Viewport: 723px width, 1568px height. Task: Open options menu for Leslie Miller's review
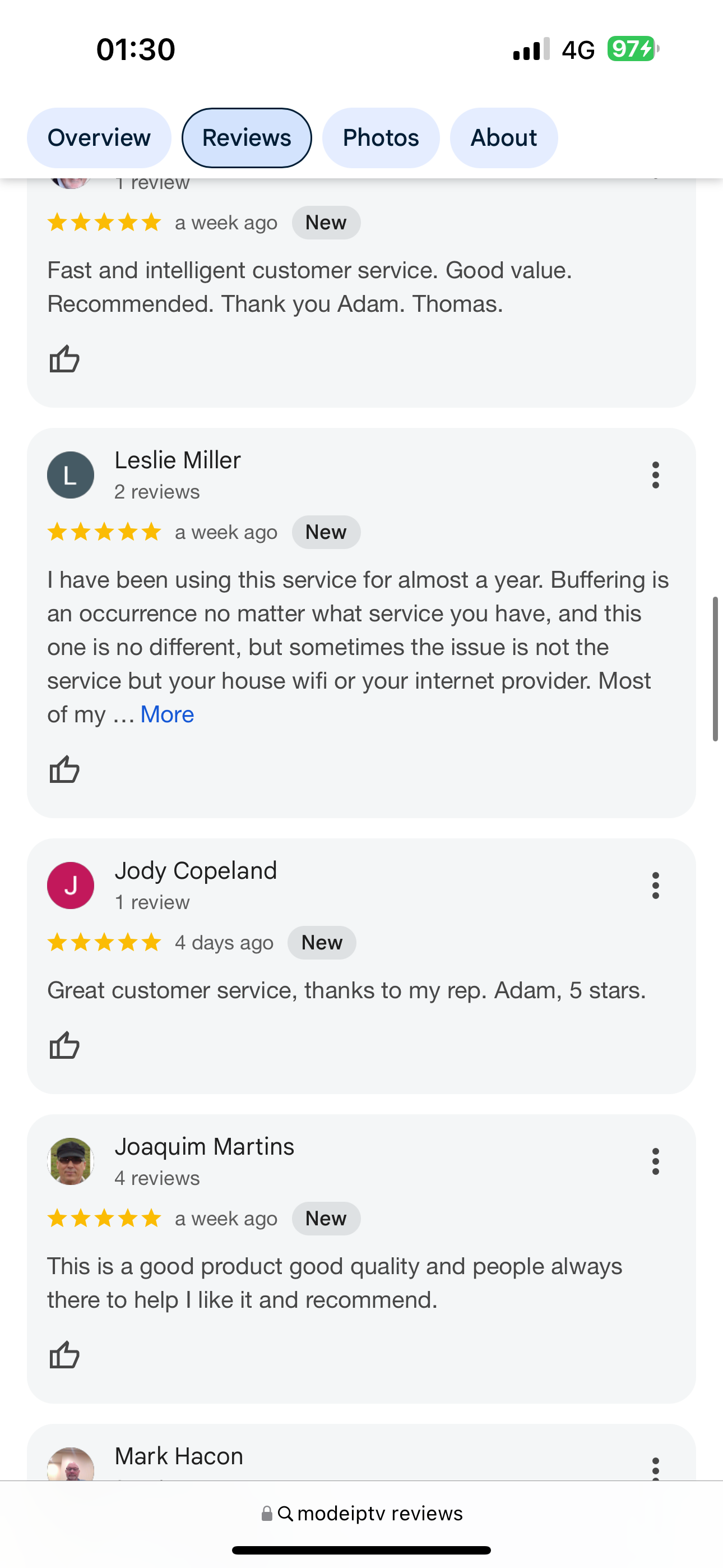655,475
